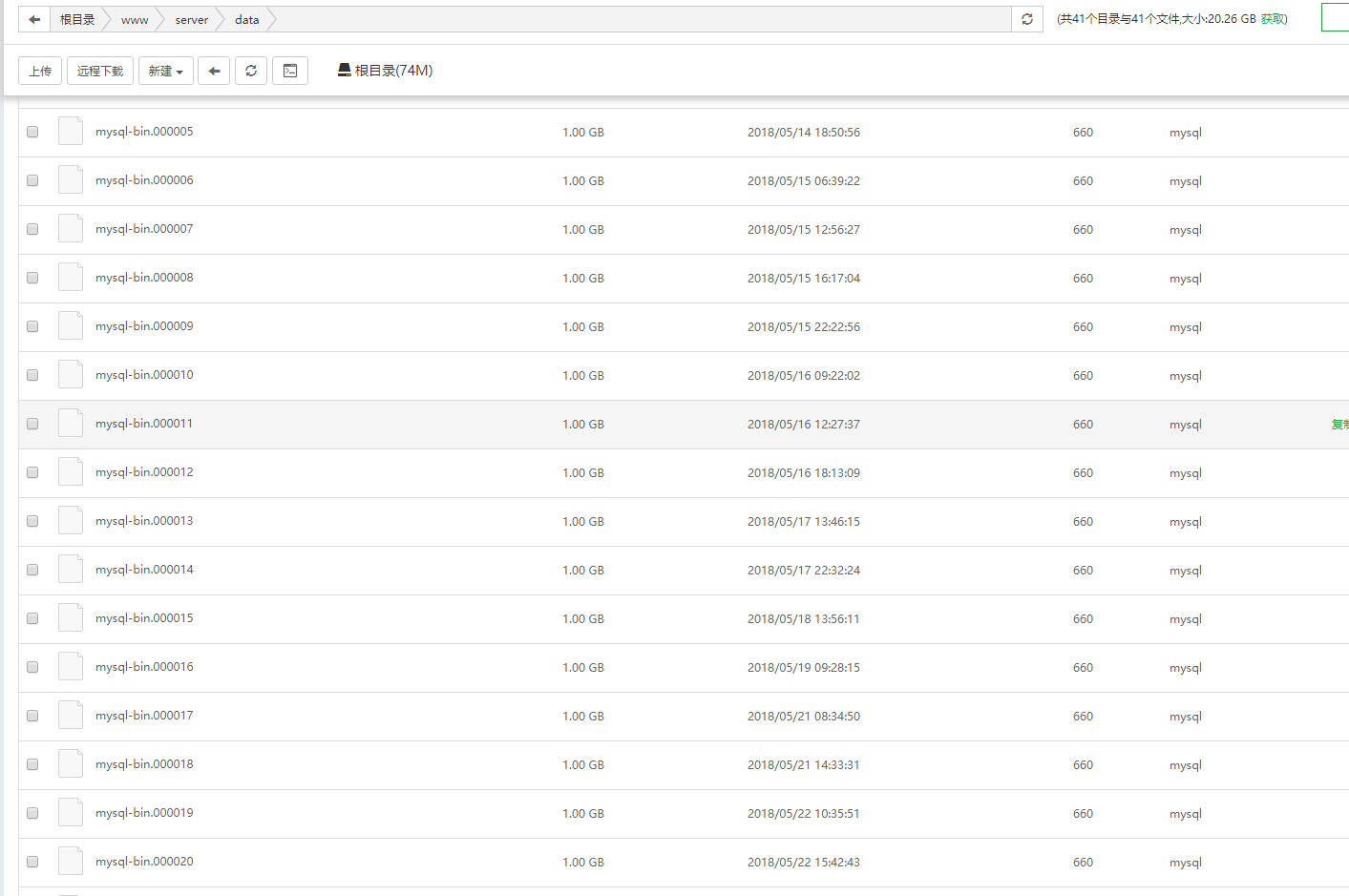
Task: Tick the checkbox for mysql-bin.000010
Action: click(32, 375)
